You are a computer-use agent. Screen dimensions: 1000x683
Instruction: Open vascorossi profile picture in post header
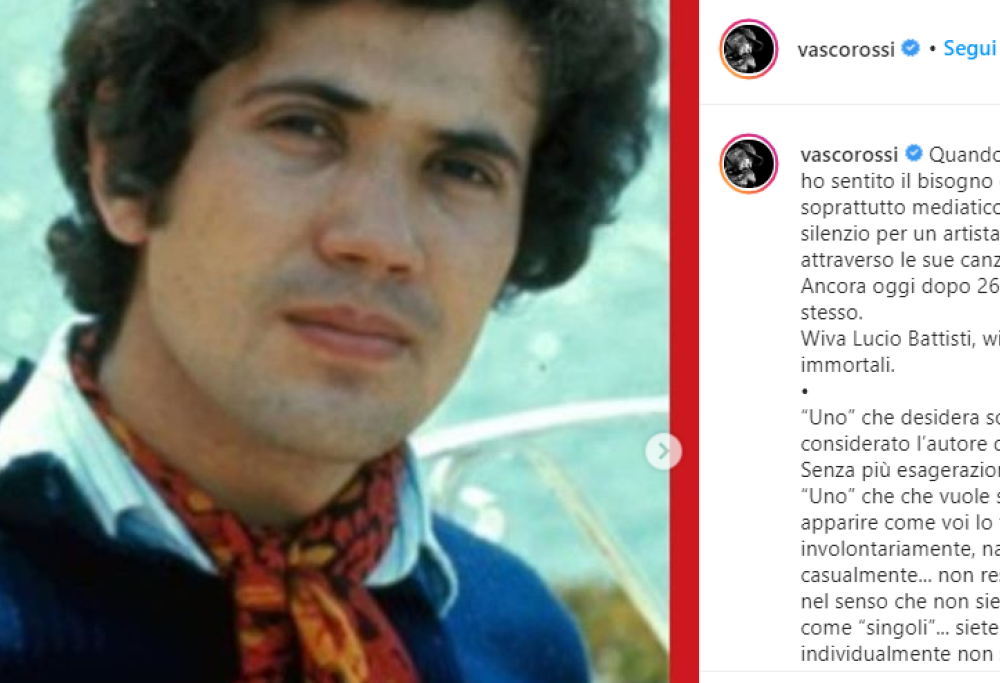[749, 48]
